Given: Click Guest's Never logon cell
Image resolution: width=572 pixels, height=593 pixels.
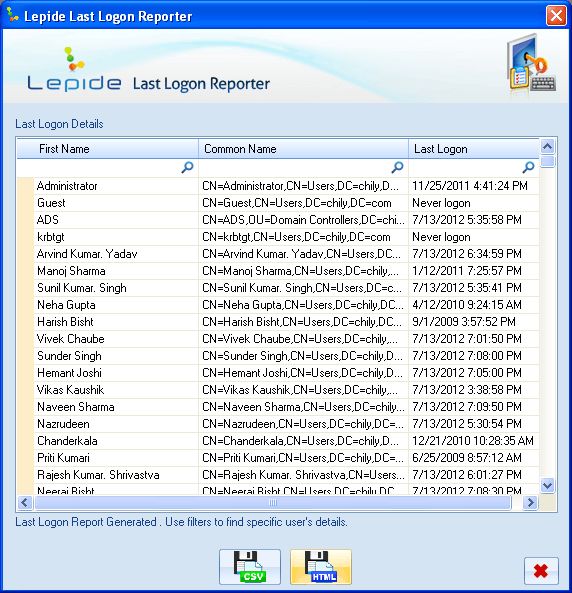Looking at the screenshot, I should [x=474, y=203].
